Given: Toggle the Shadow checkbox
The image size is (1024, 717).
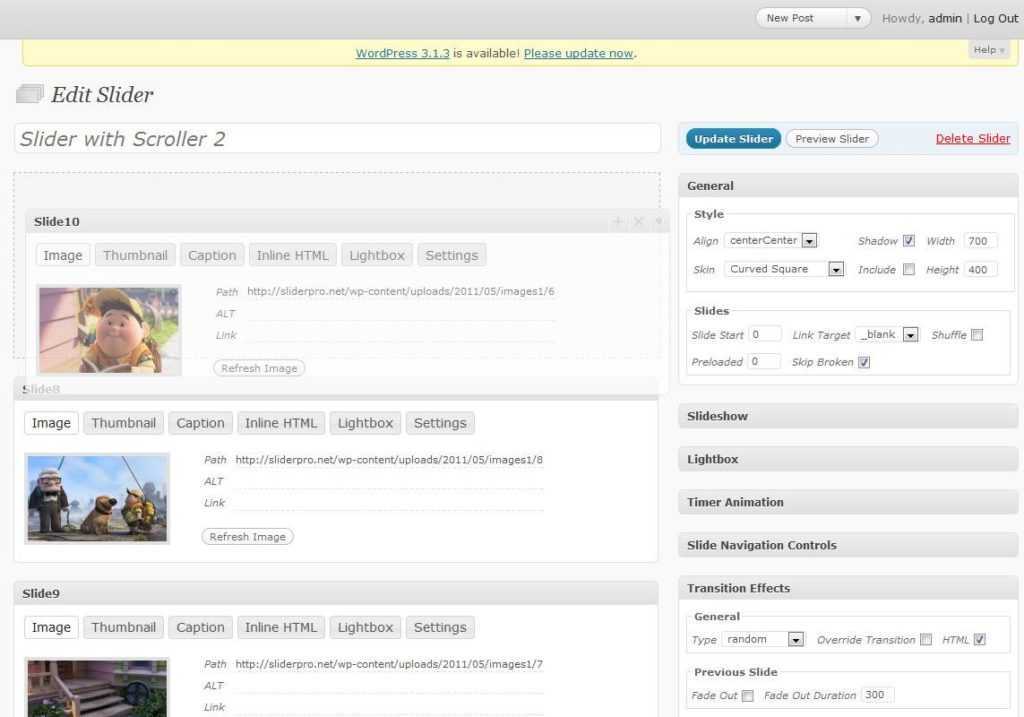Looking at the screenshot, I should coord(908,241).
